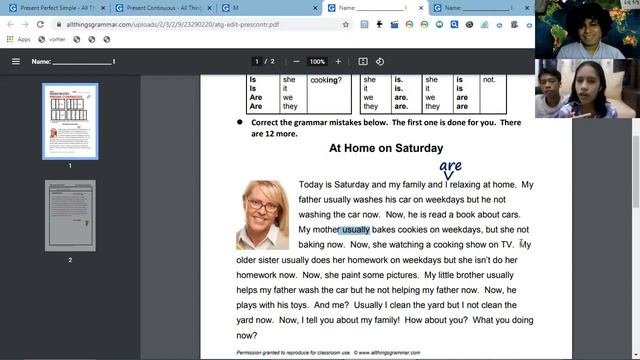Click the Correct the grammar mistakes instruction
Viewport: 640px width, 360px height.
[386, 128]
